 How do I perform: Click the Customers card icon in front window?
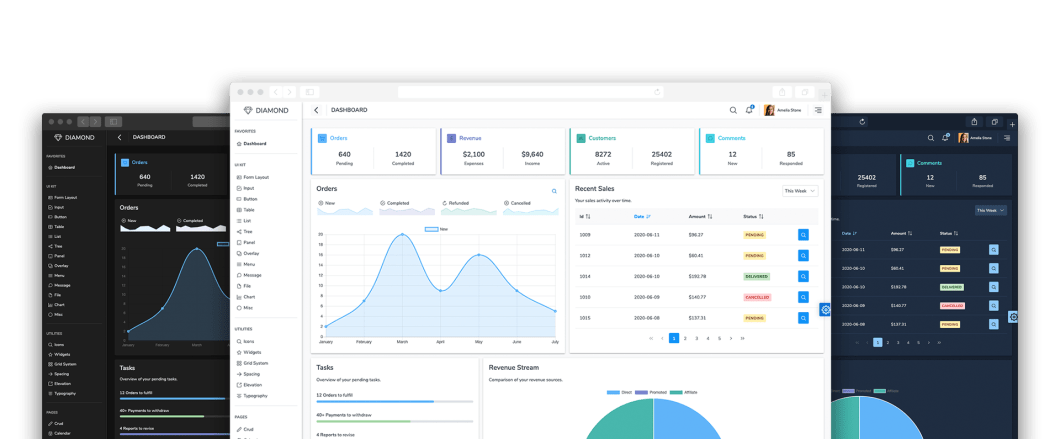(580, 138)
